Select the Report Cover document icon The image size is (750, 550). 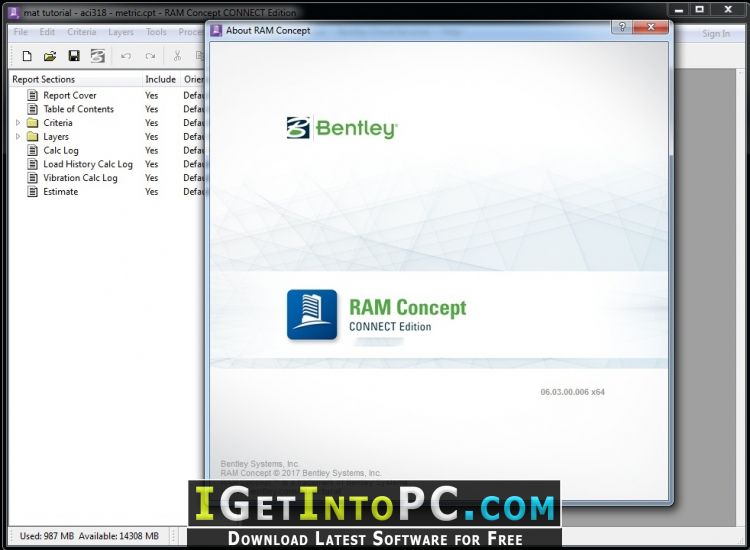(33, 95)
